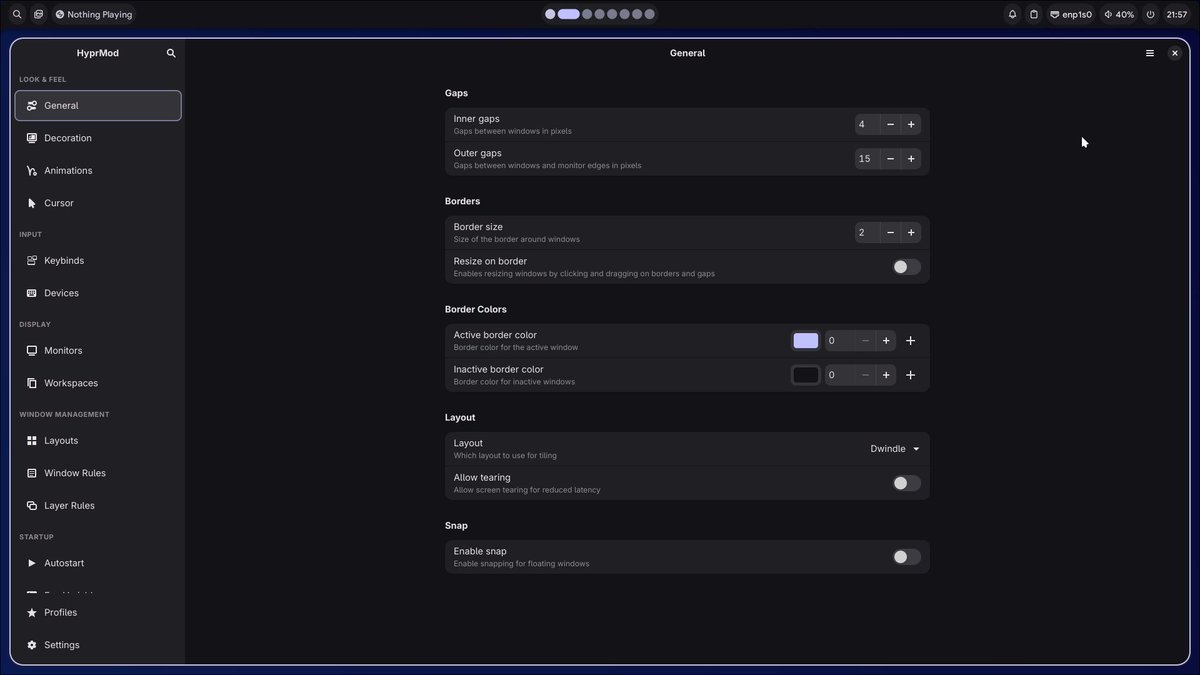Screen dimensions: 1200x675
Task: Open the Decoration settings page
Action: point(98,138)
